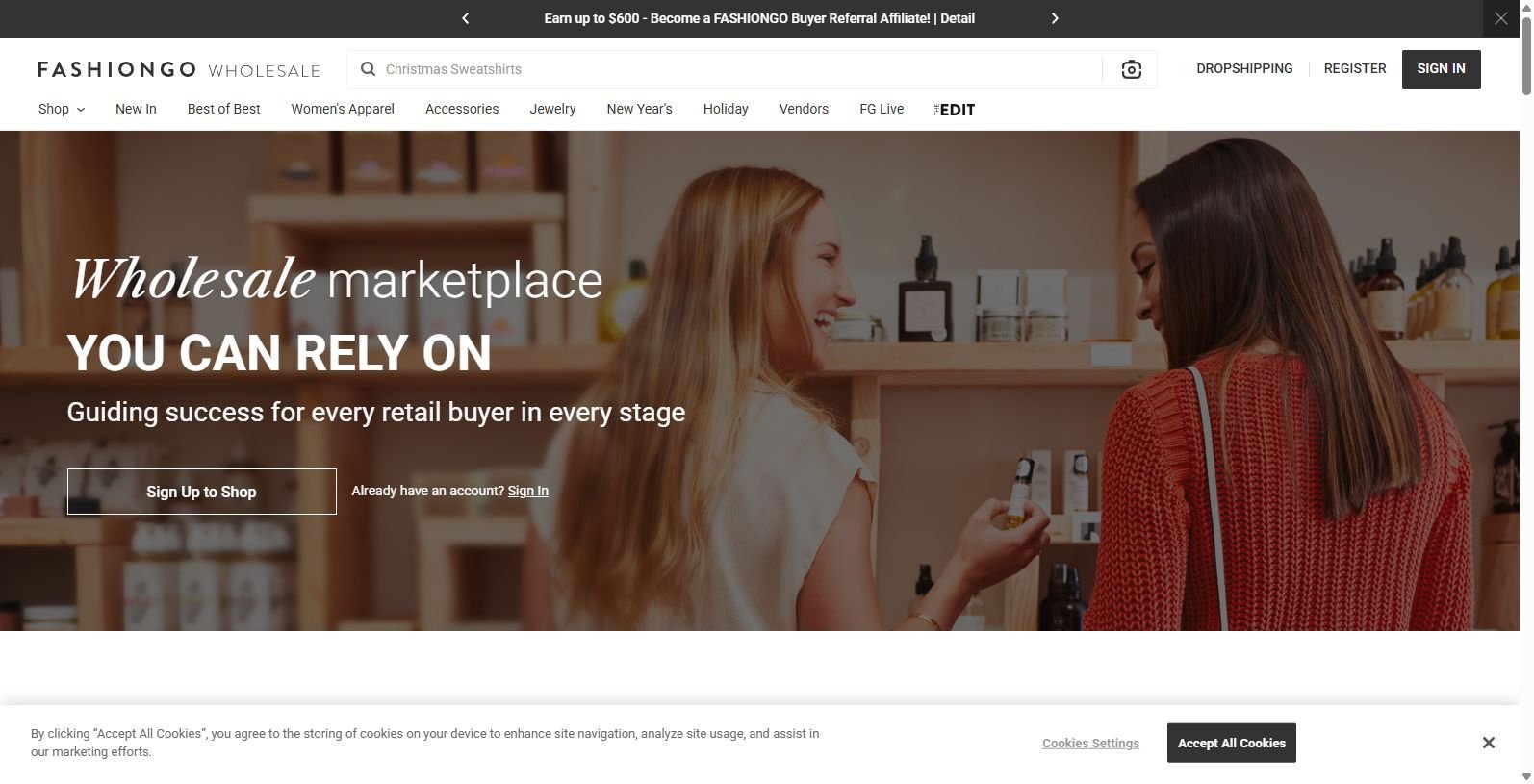Image resolution: width=1534 pixels, height=784 pixels.
Task: Click the Detail link in announcement
Action: pyautogui.click(x=957, y=18)
